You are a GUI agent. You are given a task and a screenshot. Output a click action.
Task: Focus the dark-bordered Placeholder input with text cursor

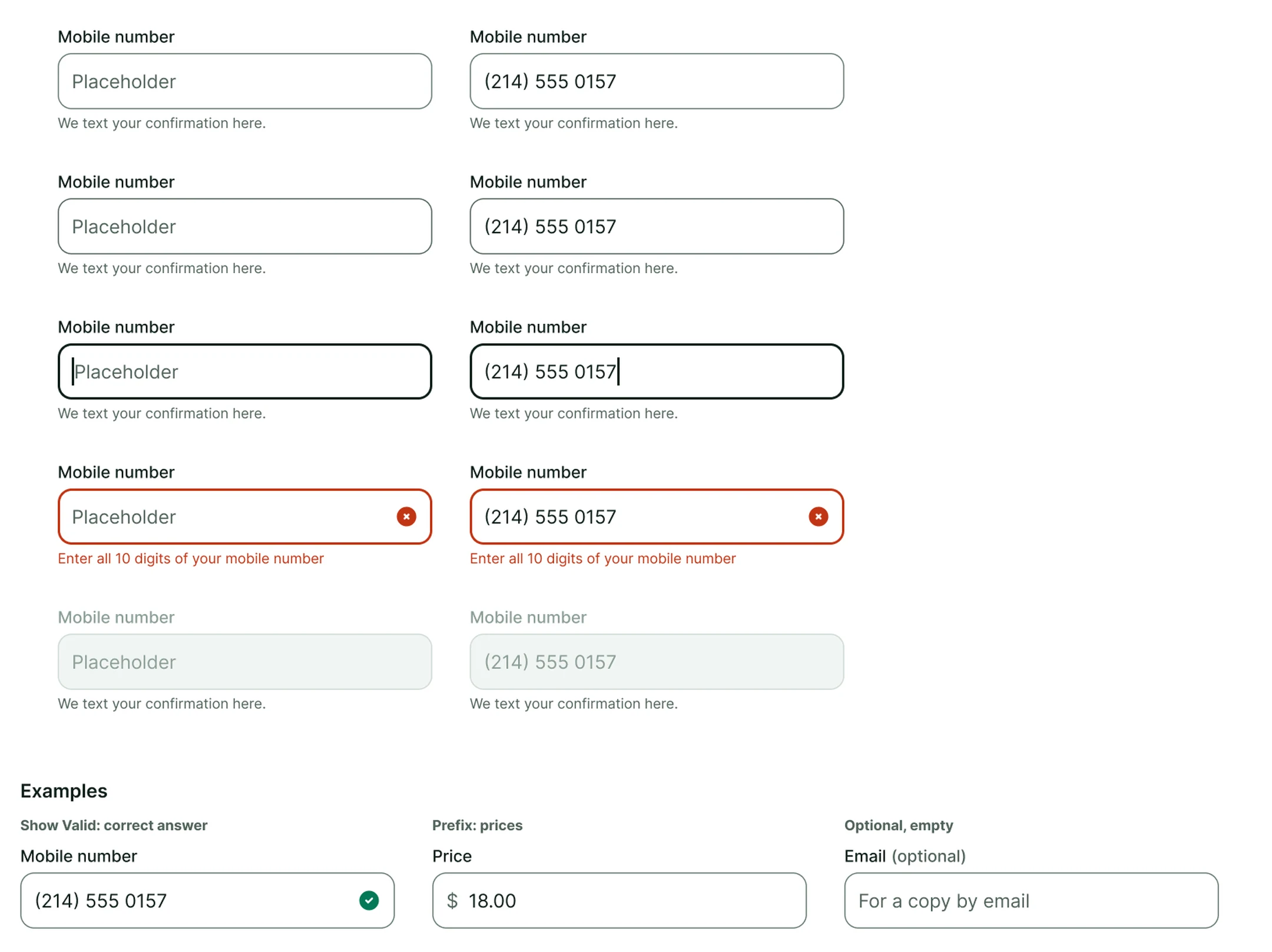(x=244, y=371)
